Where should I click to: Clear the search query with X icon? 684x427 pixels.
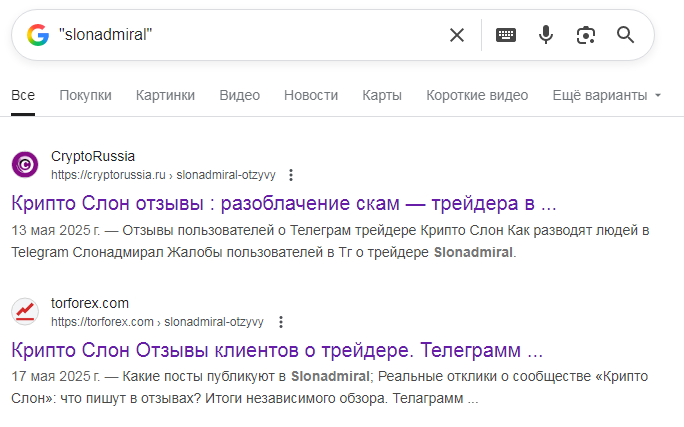coord(457,35)
